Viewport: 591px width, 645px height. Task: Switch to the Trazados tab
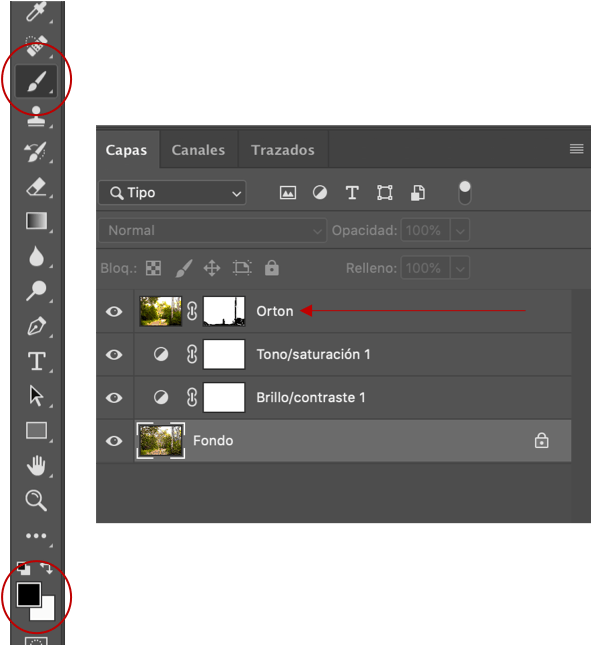283,150
